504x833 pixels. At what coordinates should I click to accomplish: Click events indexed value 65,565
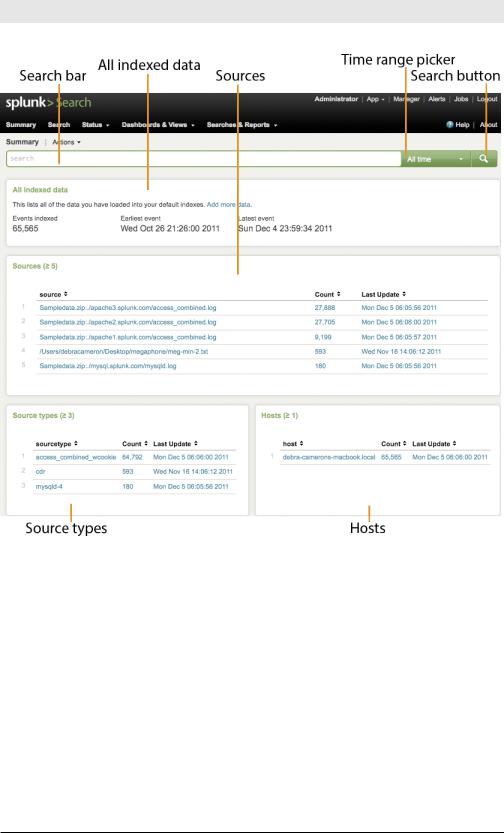[25, 228]
